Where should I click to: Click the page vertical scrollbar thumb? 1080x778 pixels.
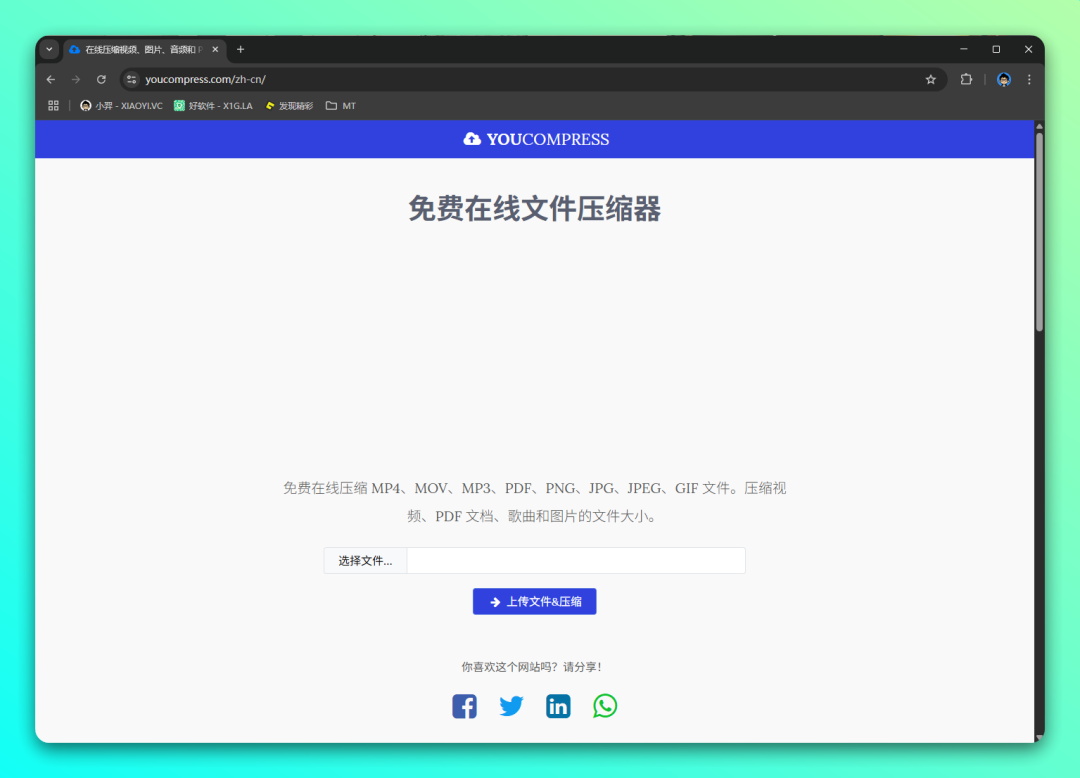point(1039,233)
